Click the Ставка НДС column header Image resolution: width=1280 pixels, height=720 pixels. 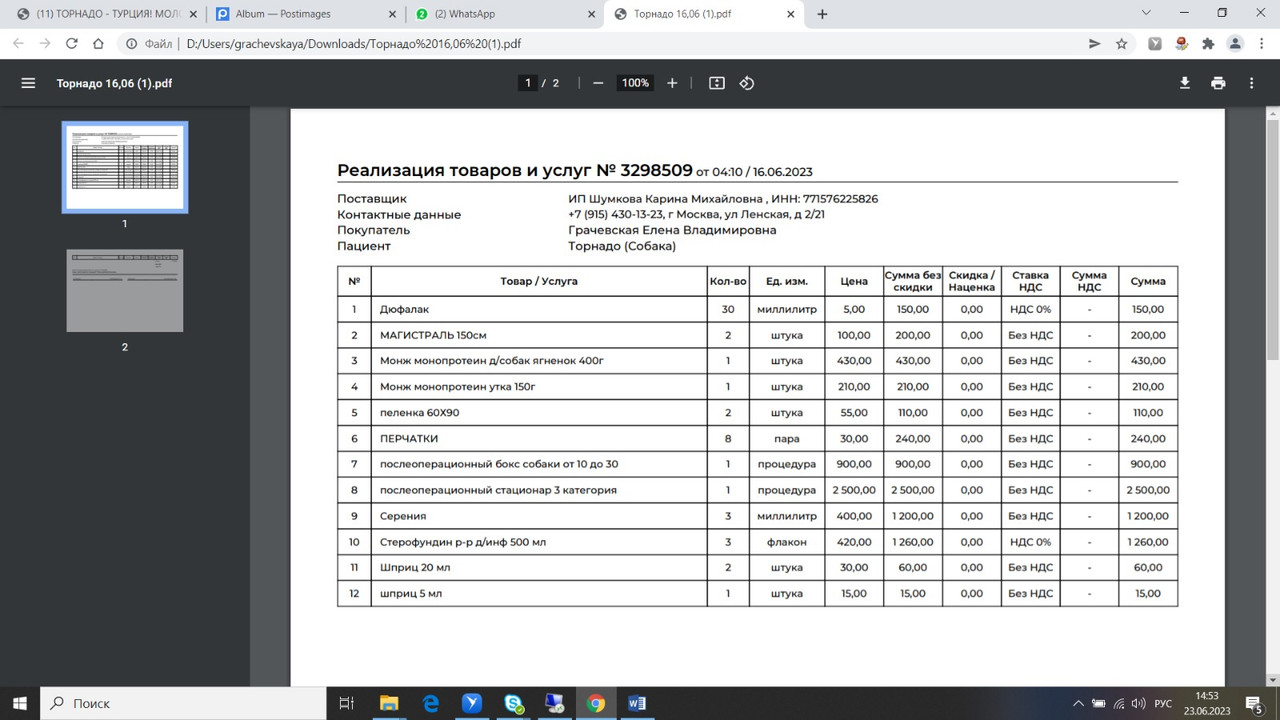coord(1030,281)
